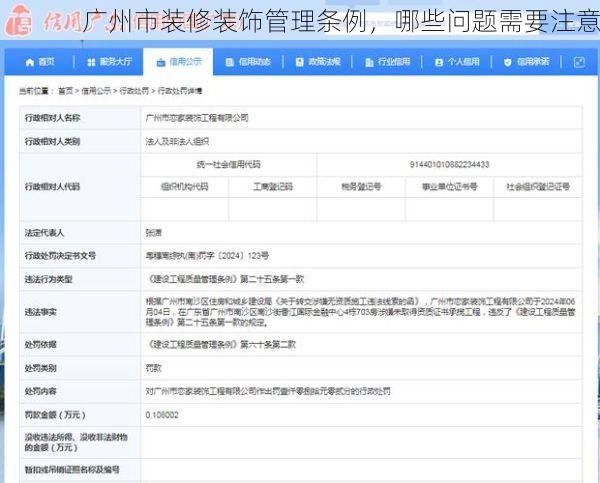Click the 违法行为类型 label

pos(48,279)
